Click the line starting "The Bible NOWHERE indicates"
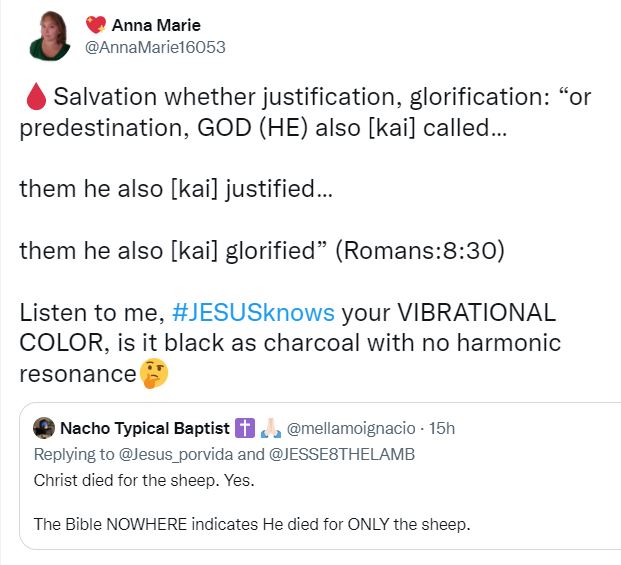621x565 pixels. [x=251, y=523]
